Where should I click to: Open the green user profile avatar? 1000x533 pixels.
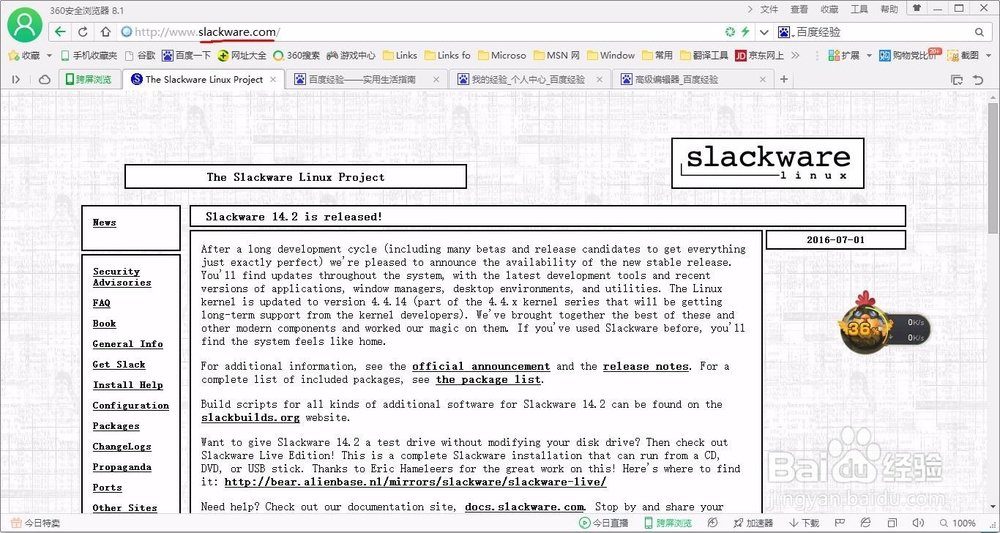tap(24, 24)
